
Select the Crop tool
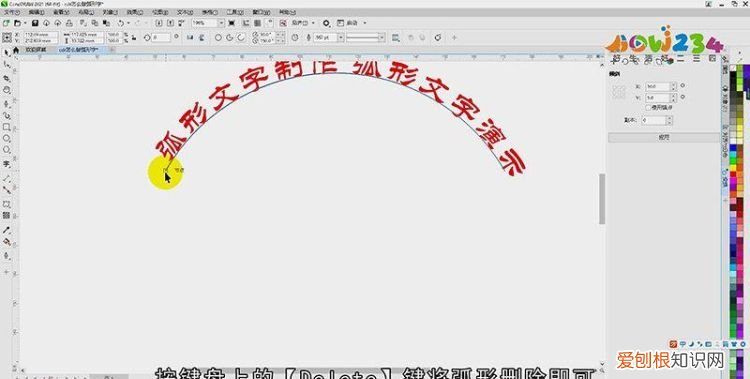[7, 78]
